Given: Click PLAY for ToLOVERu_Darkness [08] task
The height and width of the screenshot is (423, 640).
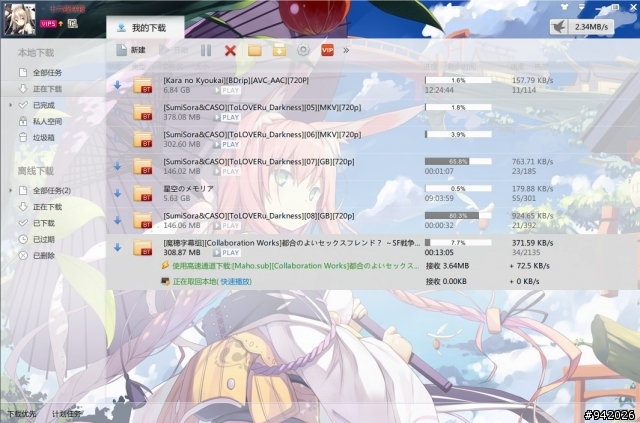Looking at the screenshot, I should (x=227, y=225).
